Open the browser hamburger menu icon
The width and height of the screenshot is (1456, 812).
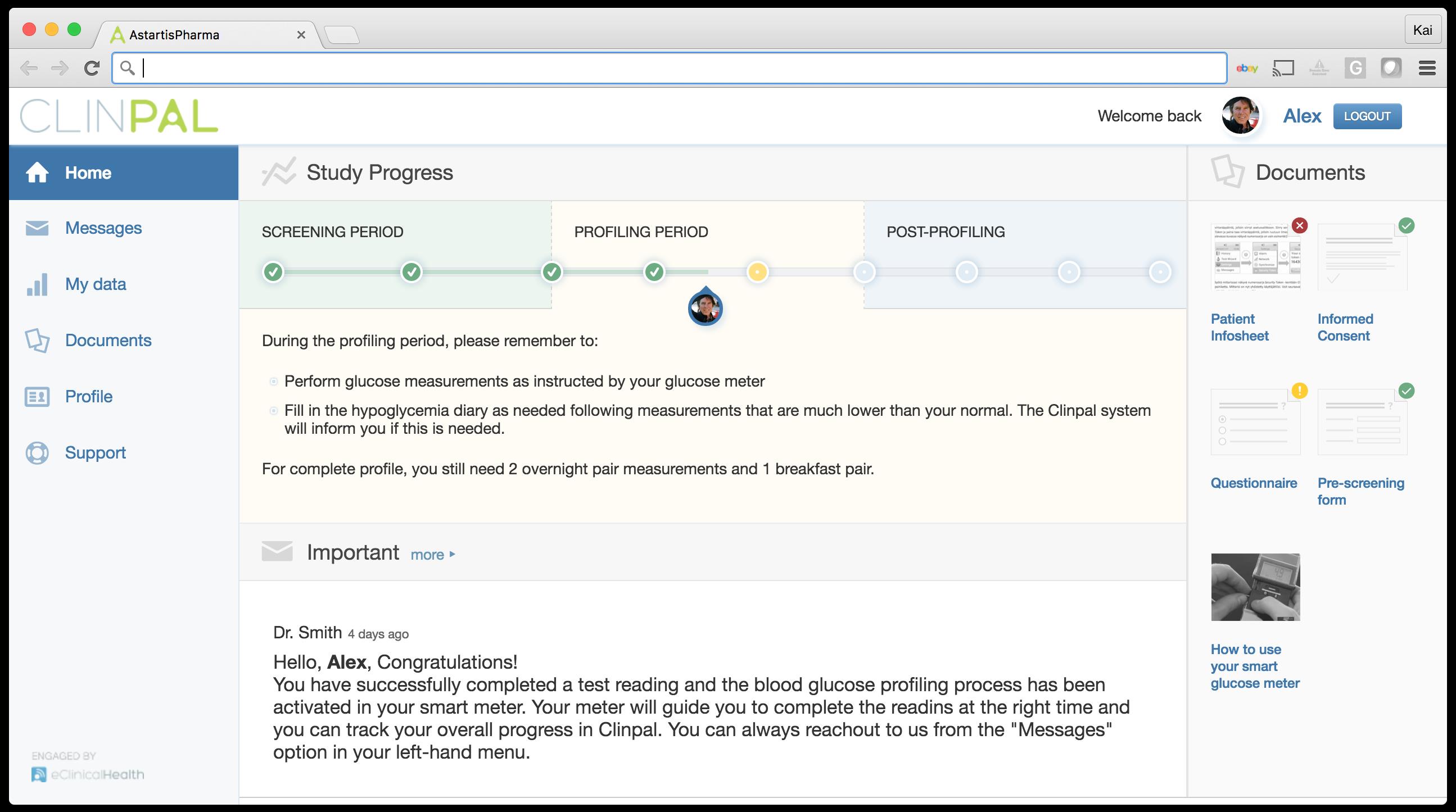click(1427, 69)
